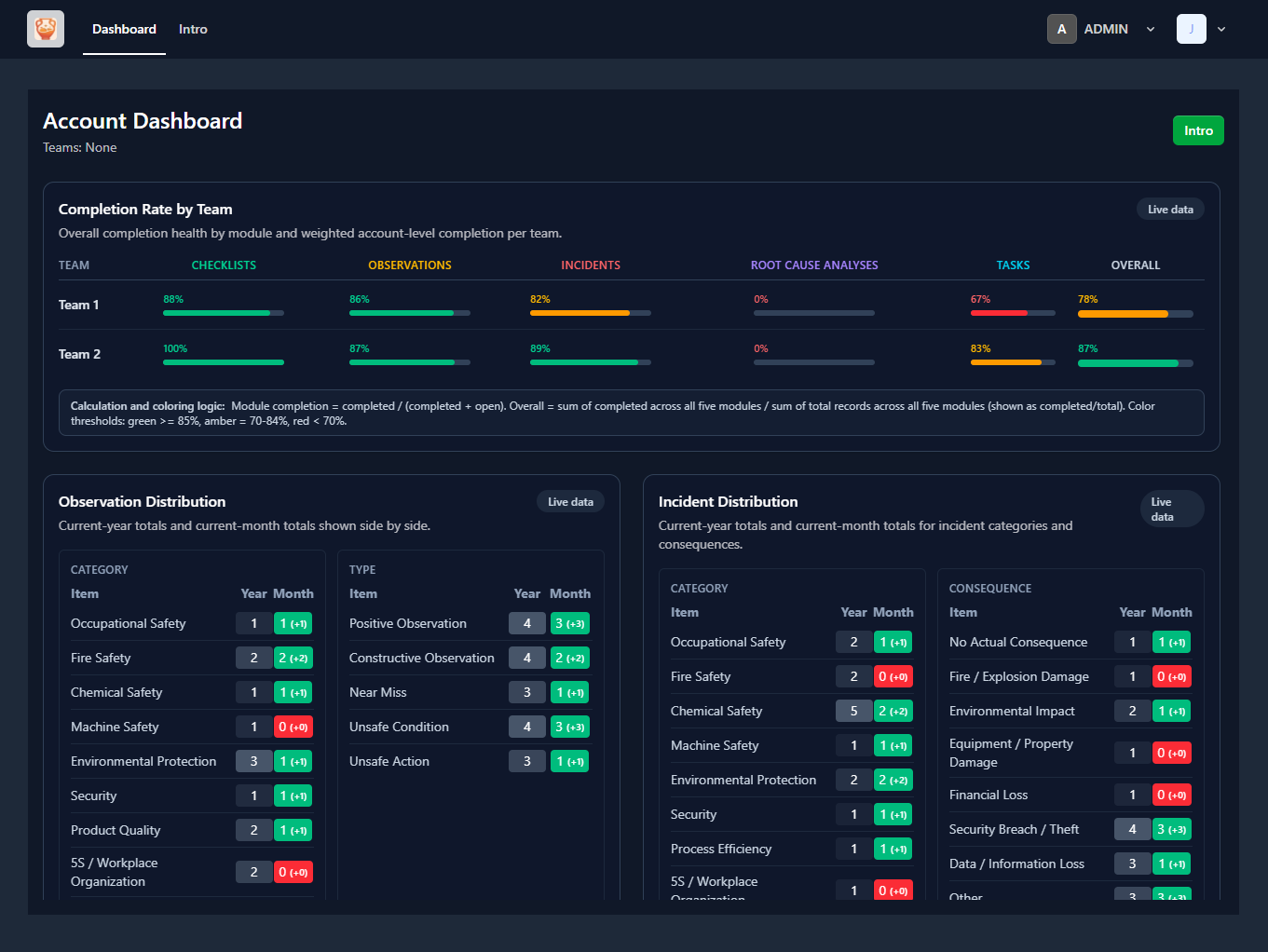Click Near Miss type row
Image resolution: width=1268 pixels, height=952 pixels.
click(x=470, y=692)
